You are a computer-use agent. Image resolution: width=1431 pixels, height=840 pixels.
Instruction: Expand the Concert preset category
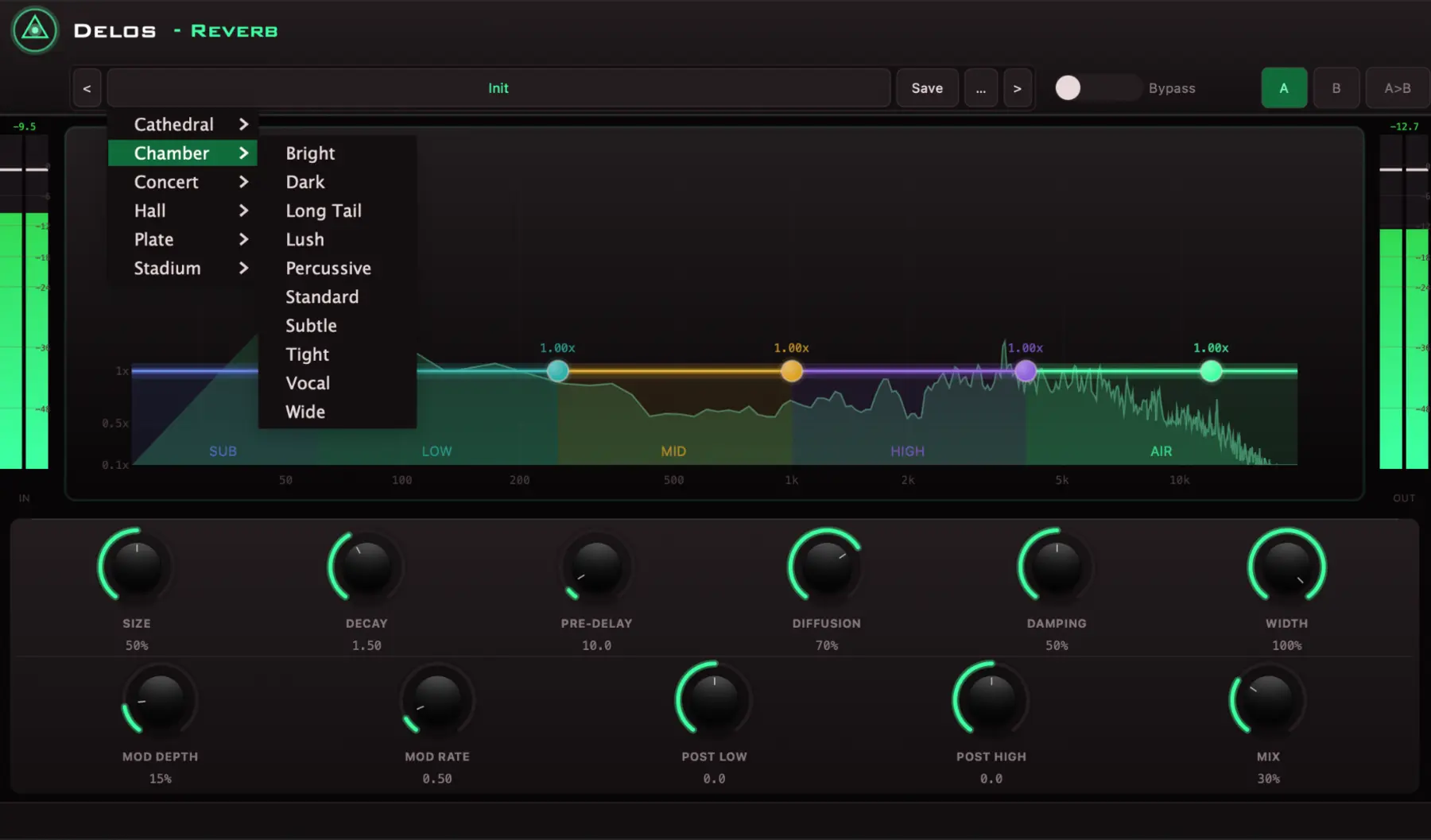(183, 182)
